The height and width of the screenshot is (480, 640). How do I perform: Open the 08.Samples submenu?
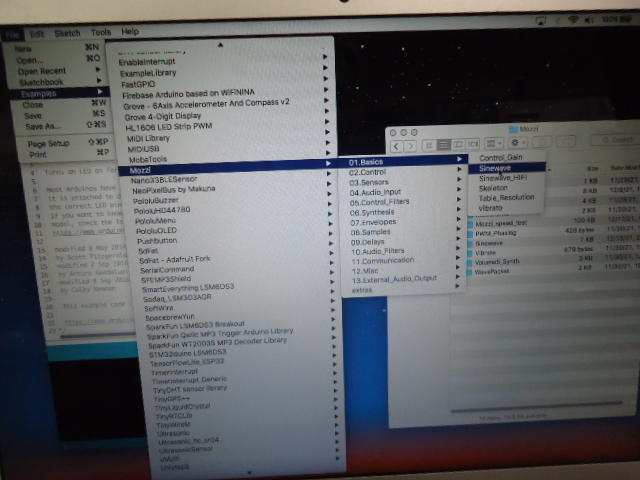pos(405,232)
